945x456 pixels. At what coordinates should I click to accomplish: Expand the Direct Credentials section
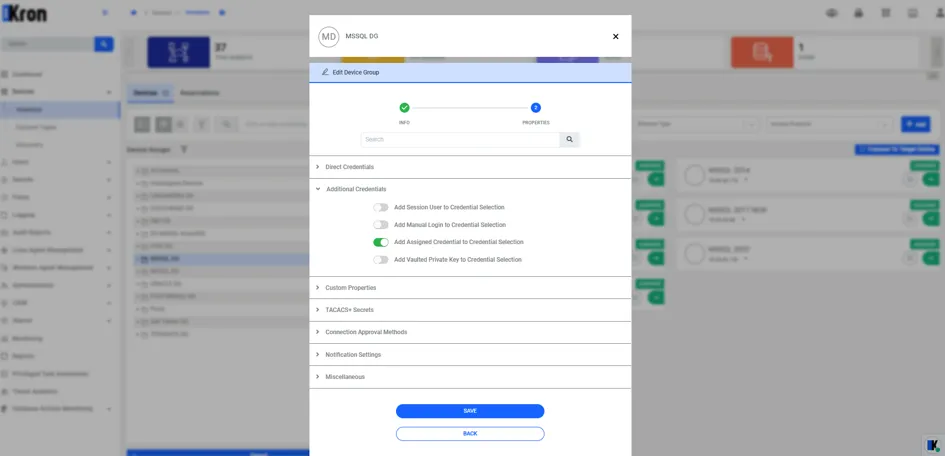click(x=470, y=167)
